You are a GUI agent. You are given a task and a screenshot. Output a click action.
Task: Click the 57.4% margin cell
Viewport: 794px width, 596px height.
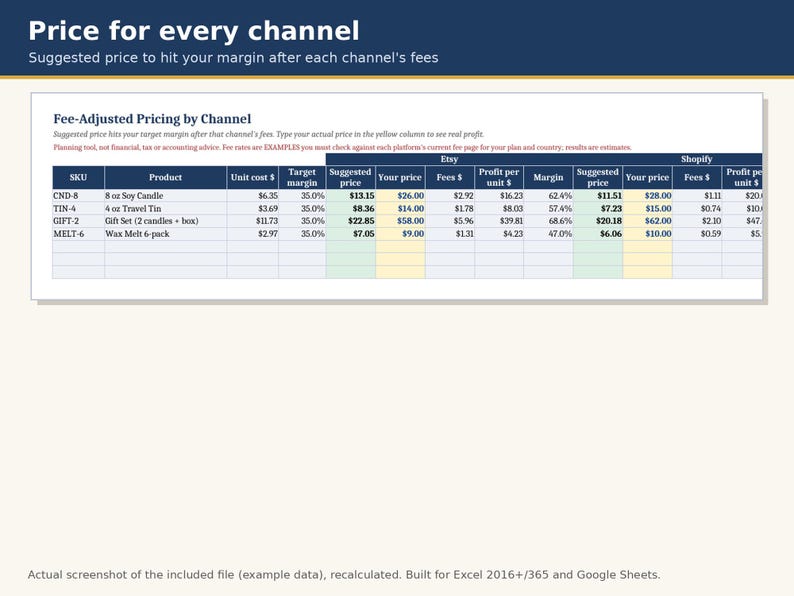click(x=548, y=208)
